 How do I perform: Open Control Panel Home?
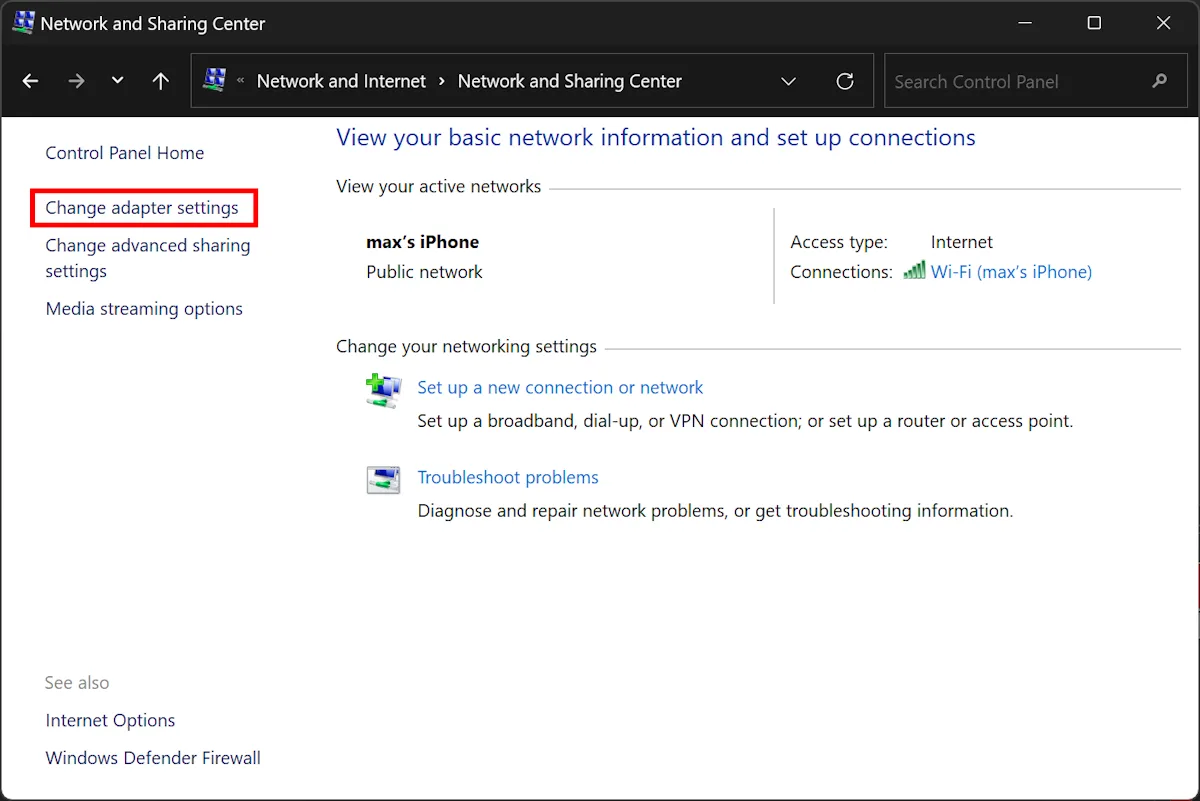point(125,153)
